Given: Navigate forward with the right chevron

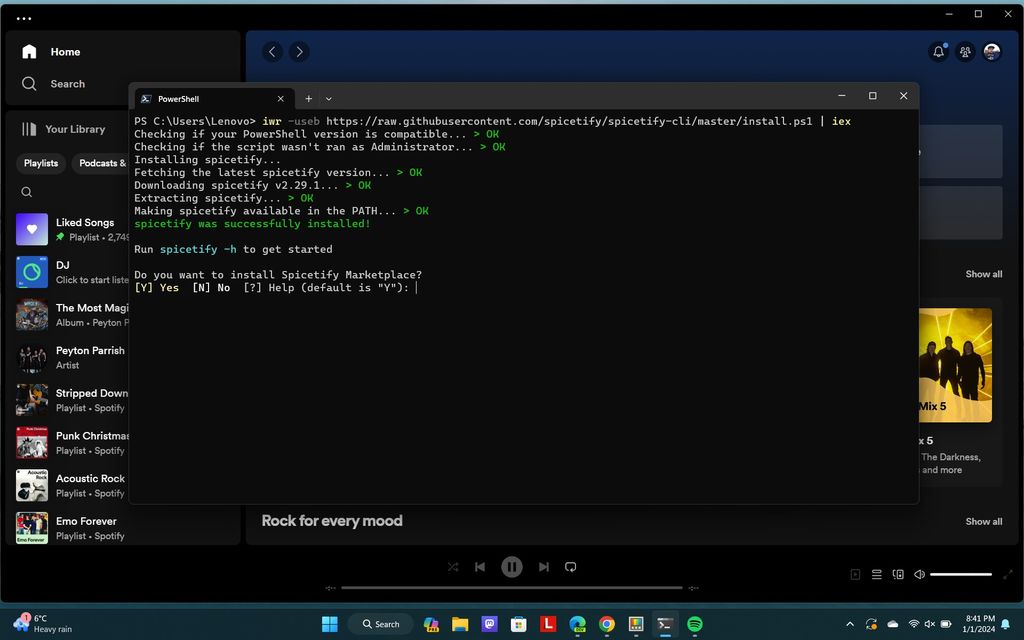Looking at the screenshot, I should (298, 51).
